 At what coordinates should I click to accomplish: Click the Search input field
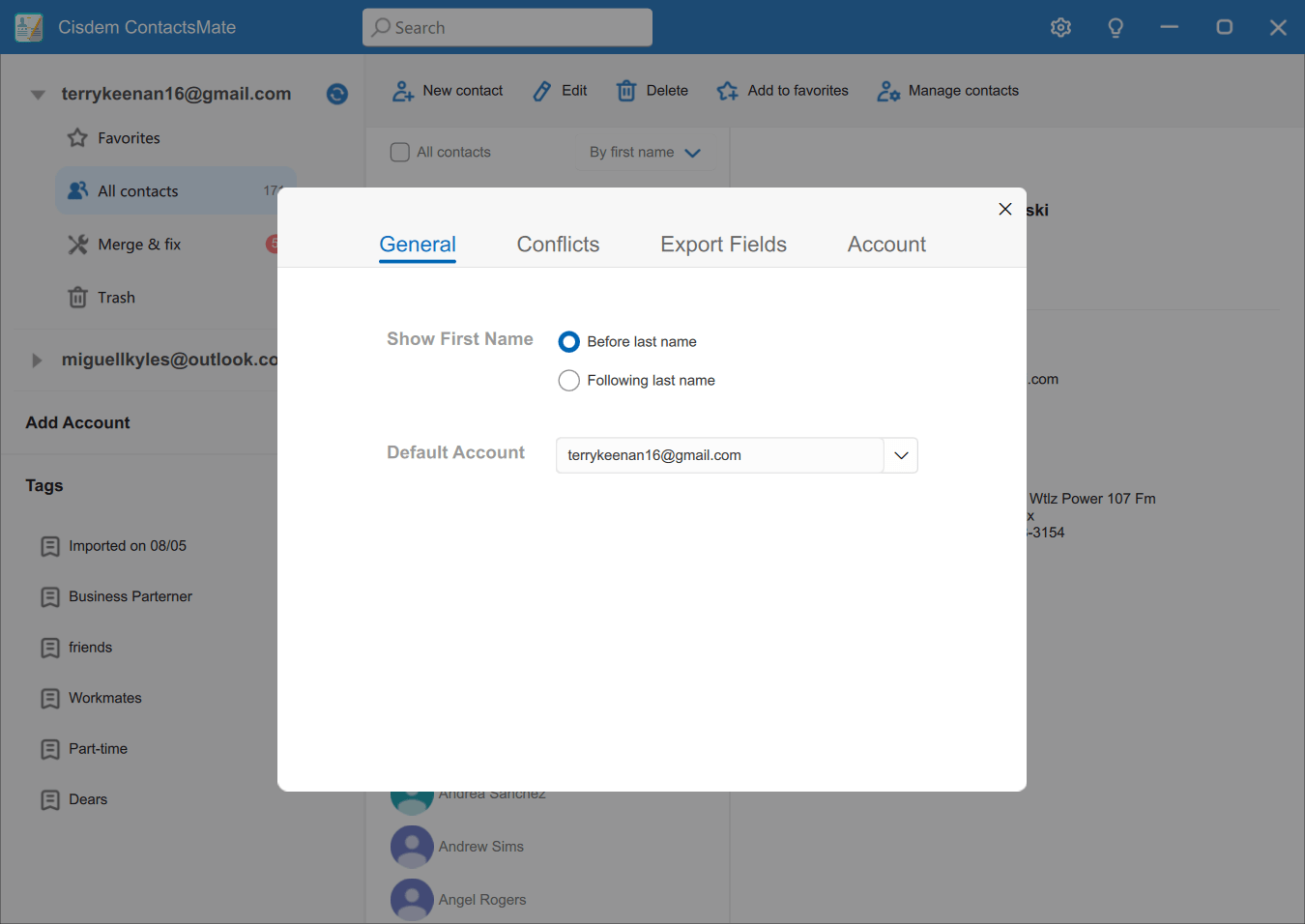[507, 28]
